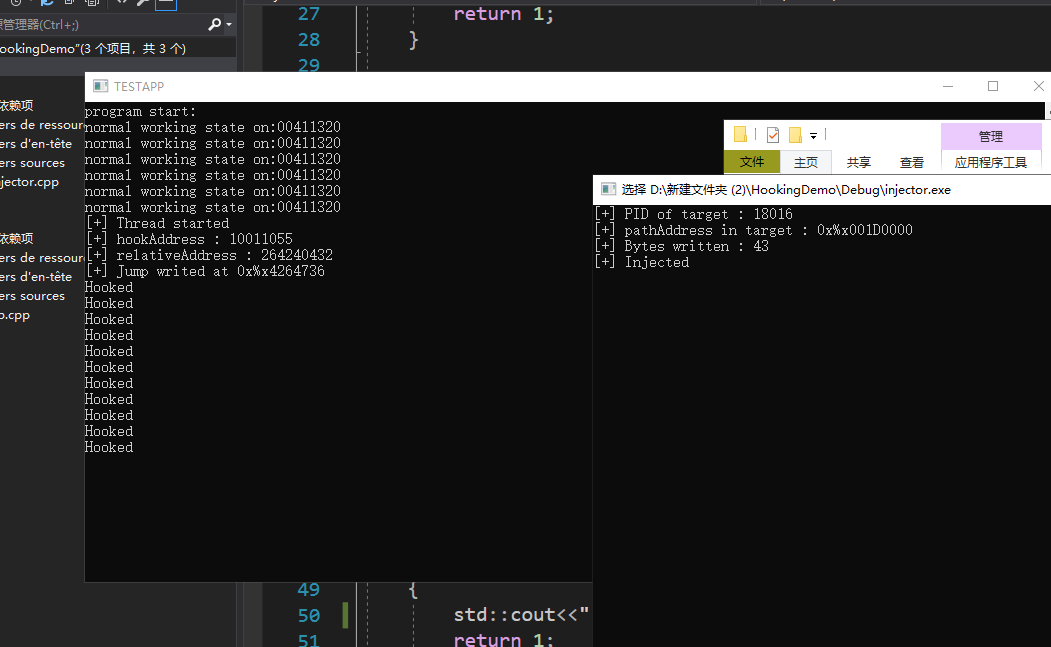Click the Show All Files icon in Solution Explorer
Viewport: 1051px width, 647px height.
pyautogui.click(x=91, y=4)
